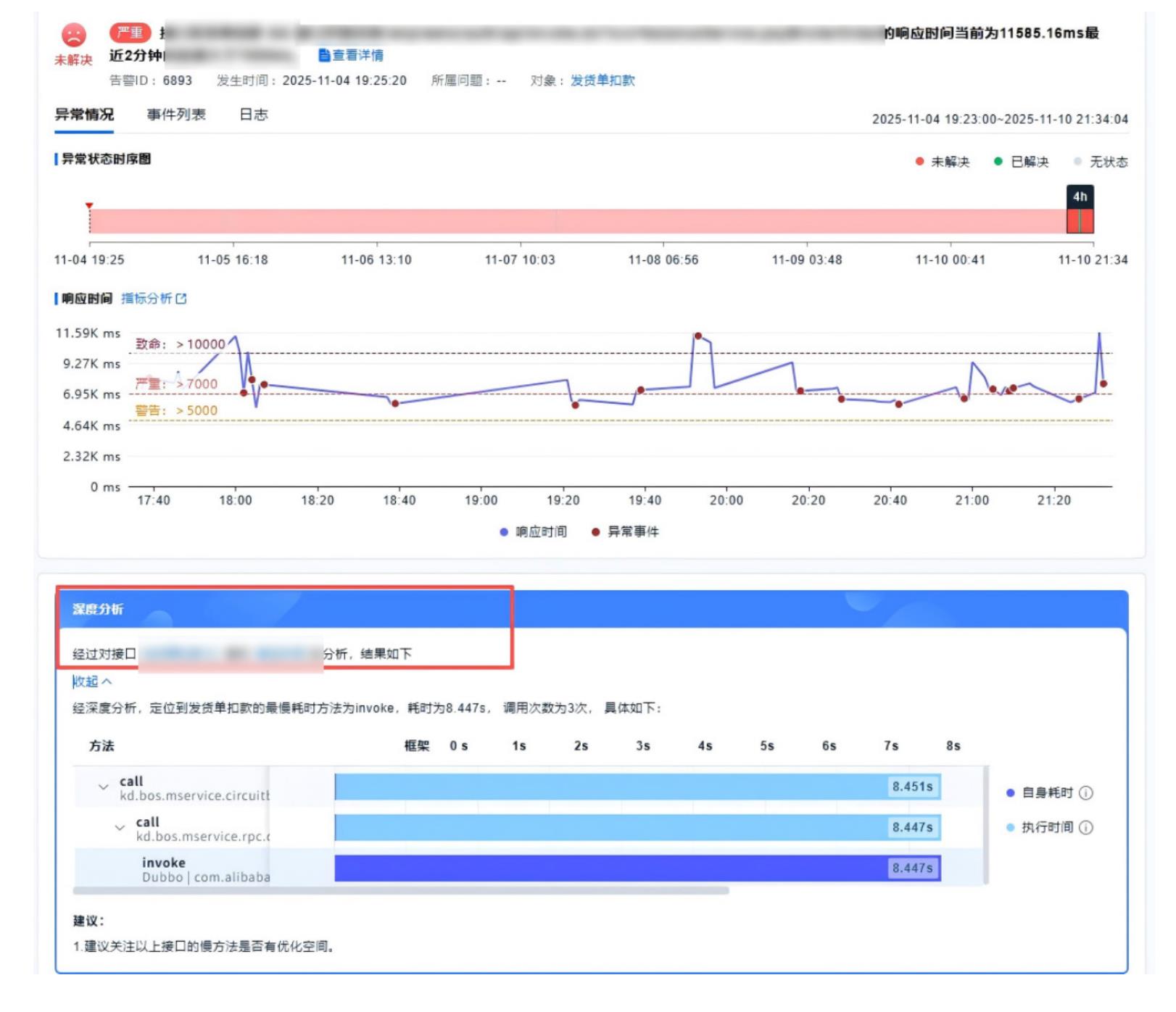Open the 查看详情 document icon link
The image size is (1176, 1012).
click(351, 55)
